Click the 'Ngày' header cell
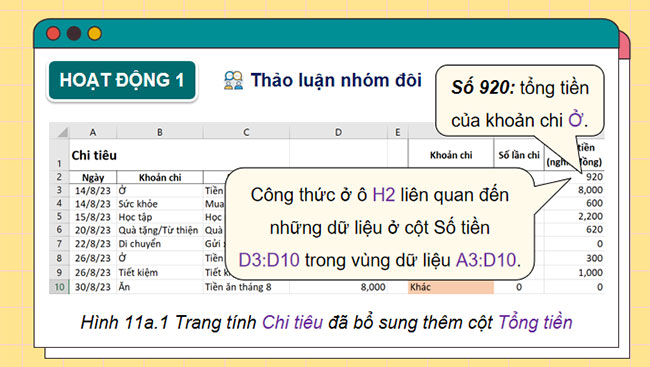Screen dimensions: 650x367 [93, 177]
